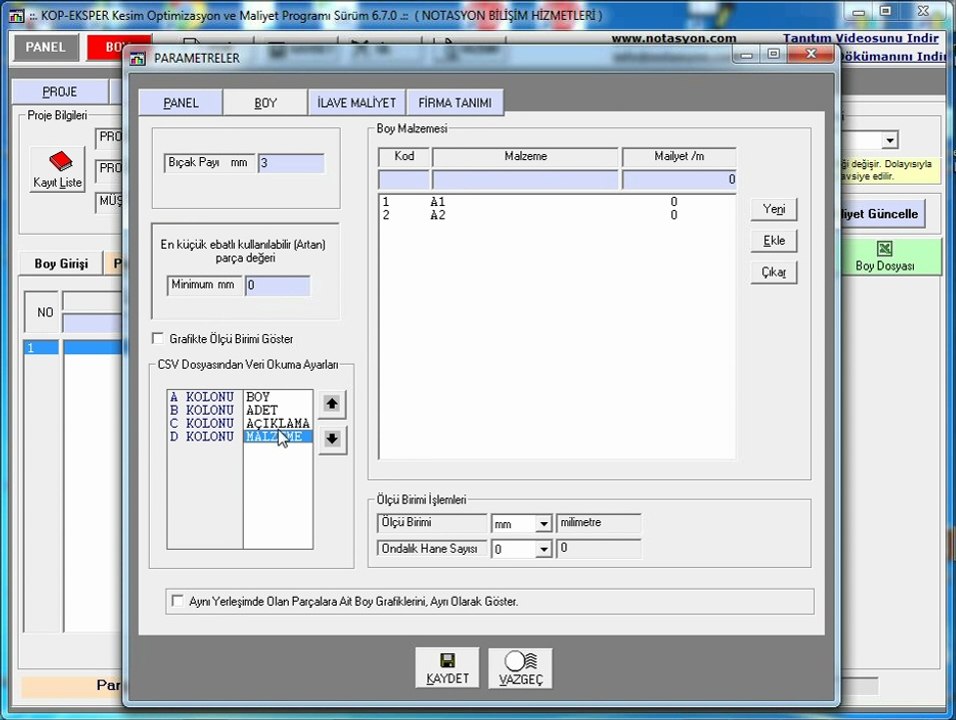This screenshot has width=956, height=720.
Task: Open the Dökümanını İndir link
Action: 892,56
